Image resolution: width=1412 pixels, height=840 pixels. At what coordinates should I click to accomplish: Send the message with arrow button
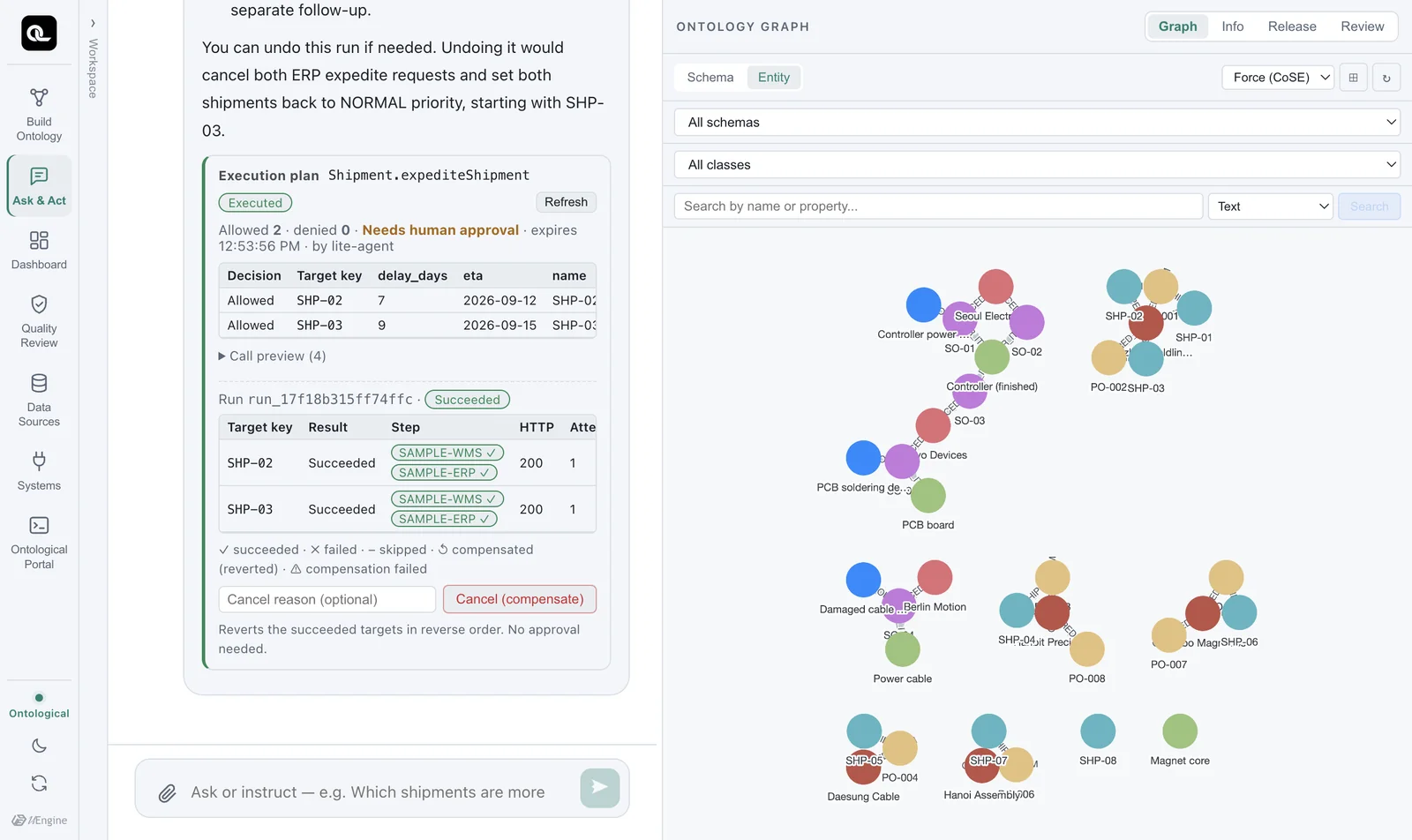600,788
